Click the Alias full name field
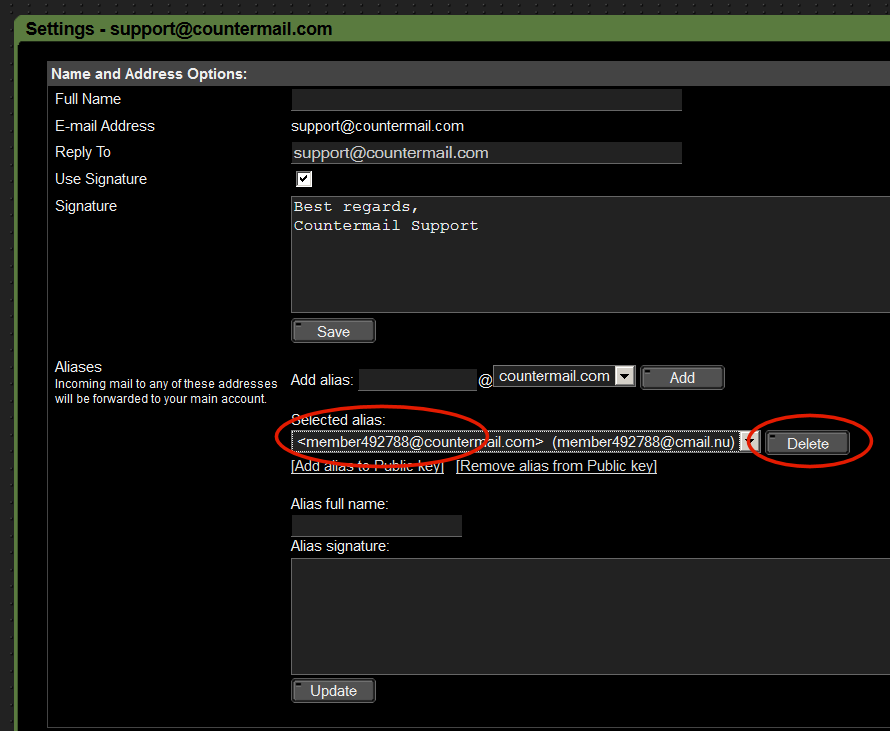The height and width of the screenshot is (731, 890). point(376,526)
